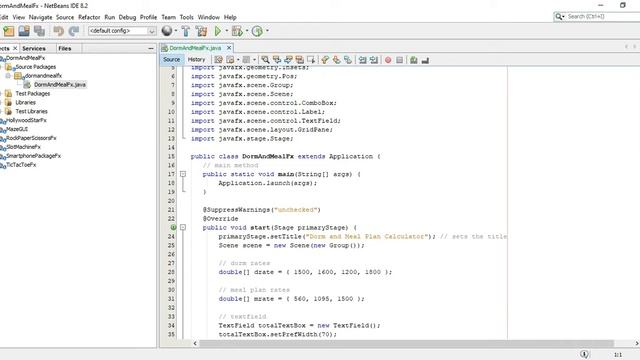Toggle Highlight Search in editor toolbar
Viewport: 640px width, 360px height.
tap(300, 60)
